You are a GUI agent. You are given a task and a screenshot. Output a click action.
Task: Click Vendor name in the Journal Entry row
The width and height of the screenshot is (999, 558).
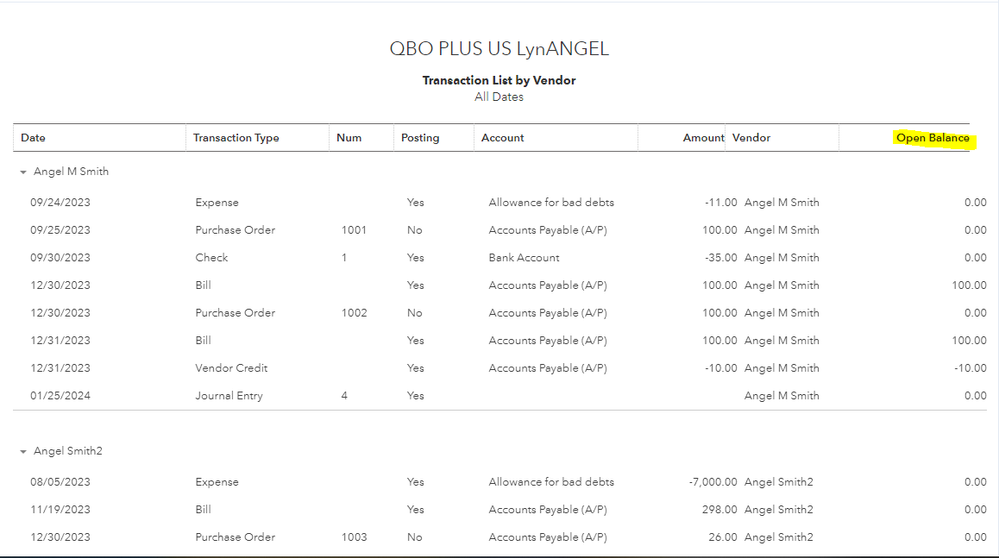point(782,396)
